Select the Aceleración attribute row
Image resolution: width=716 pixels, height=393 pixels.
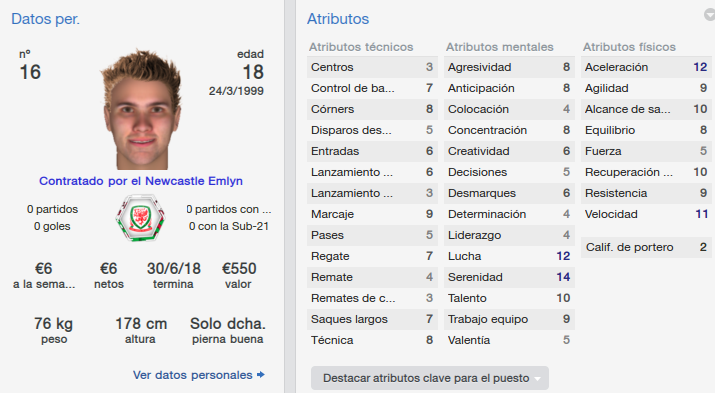[646, 67]
